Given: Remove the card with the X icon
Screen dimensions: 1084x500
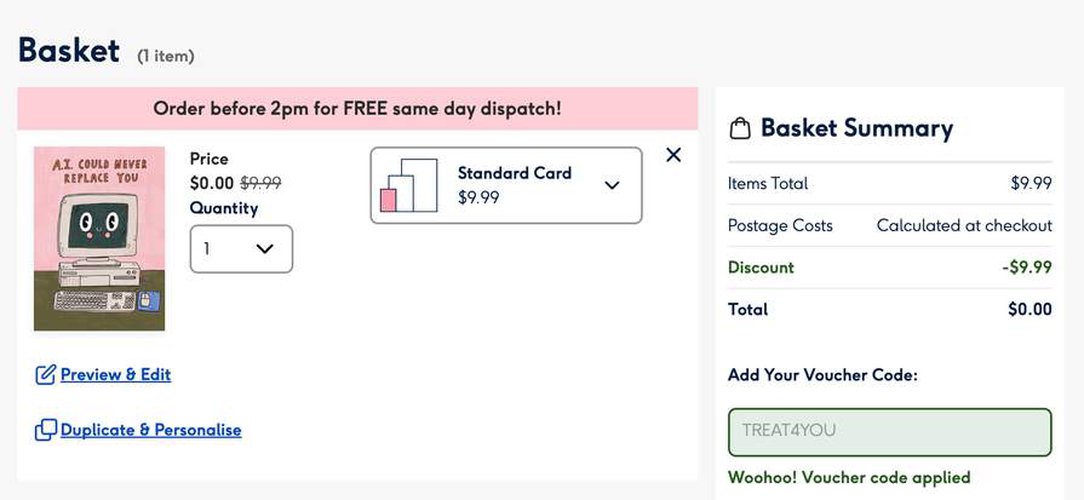Looking at the screenshot, I should 673,155.
